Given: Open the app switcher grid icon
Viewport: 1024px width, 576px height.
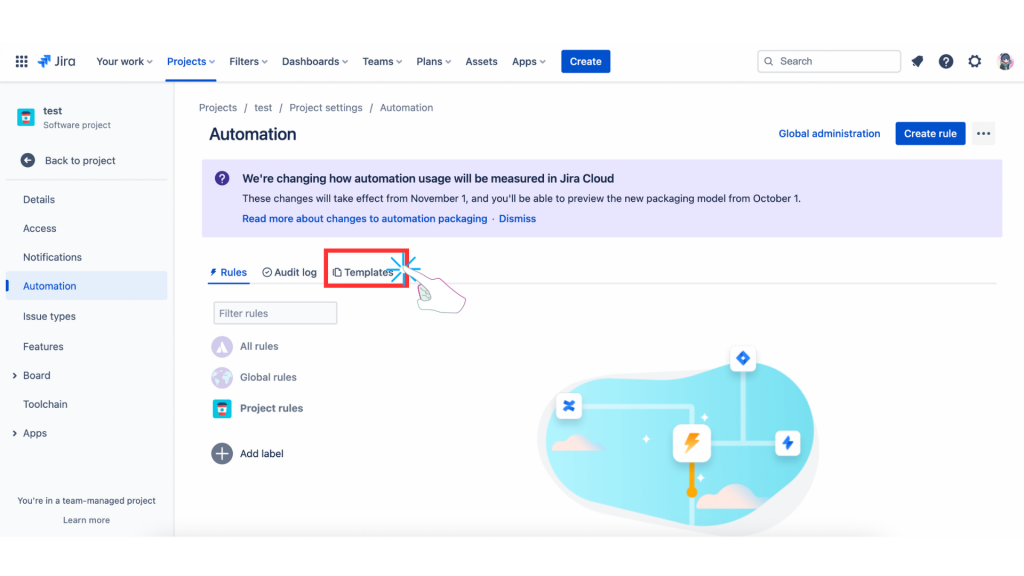Looking at the screenshot, I should 22,61.
